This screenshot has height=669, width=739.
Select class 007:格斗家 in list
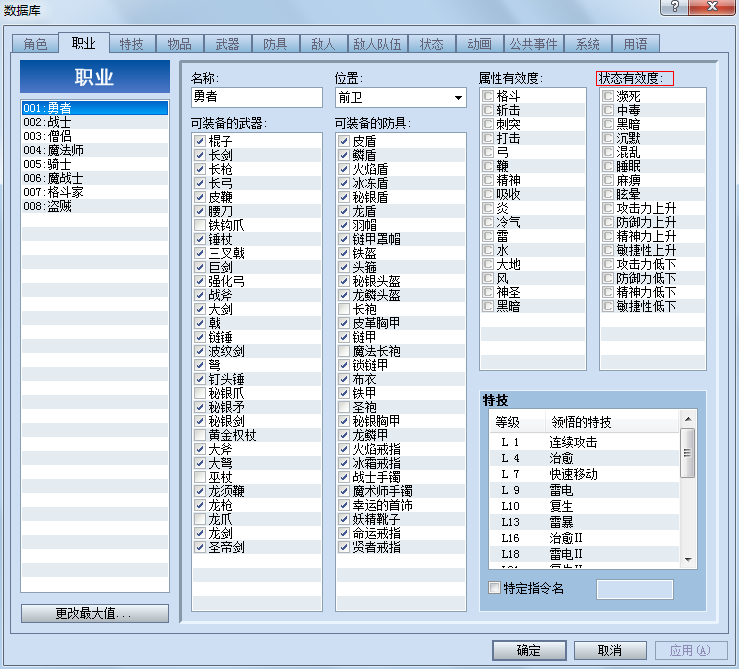(95, 192)
